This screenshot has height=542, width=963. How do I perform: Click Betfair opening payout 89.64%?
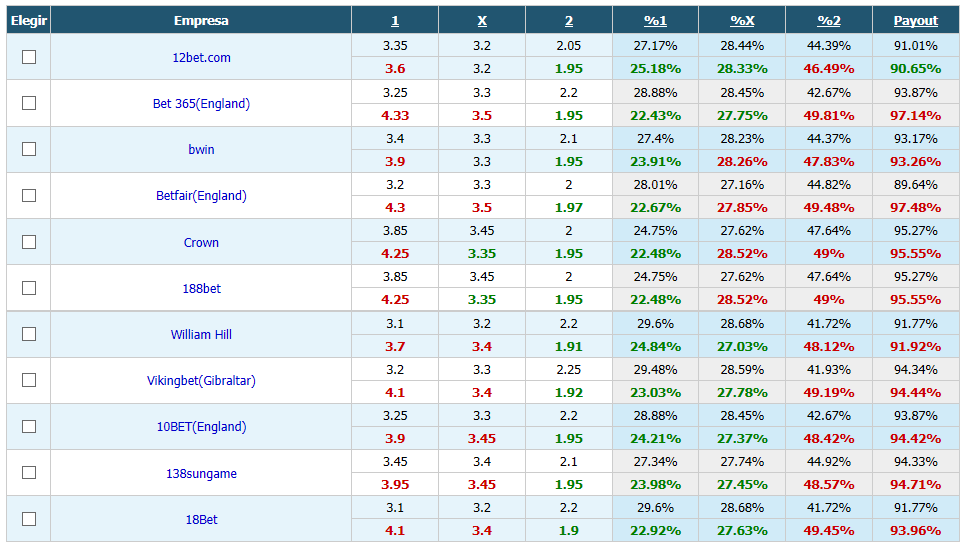[x=916, y=185]
